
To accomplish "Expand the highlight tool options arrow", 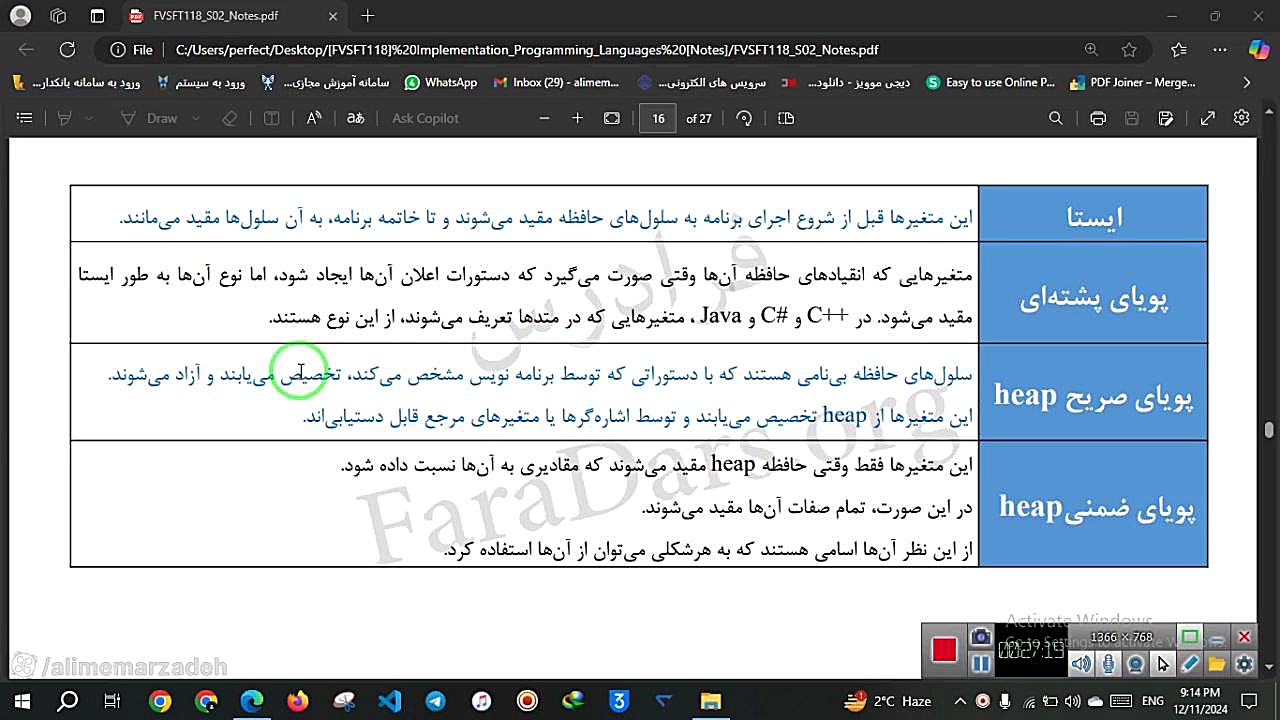I will pos(89,118).
